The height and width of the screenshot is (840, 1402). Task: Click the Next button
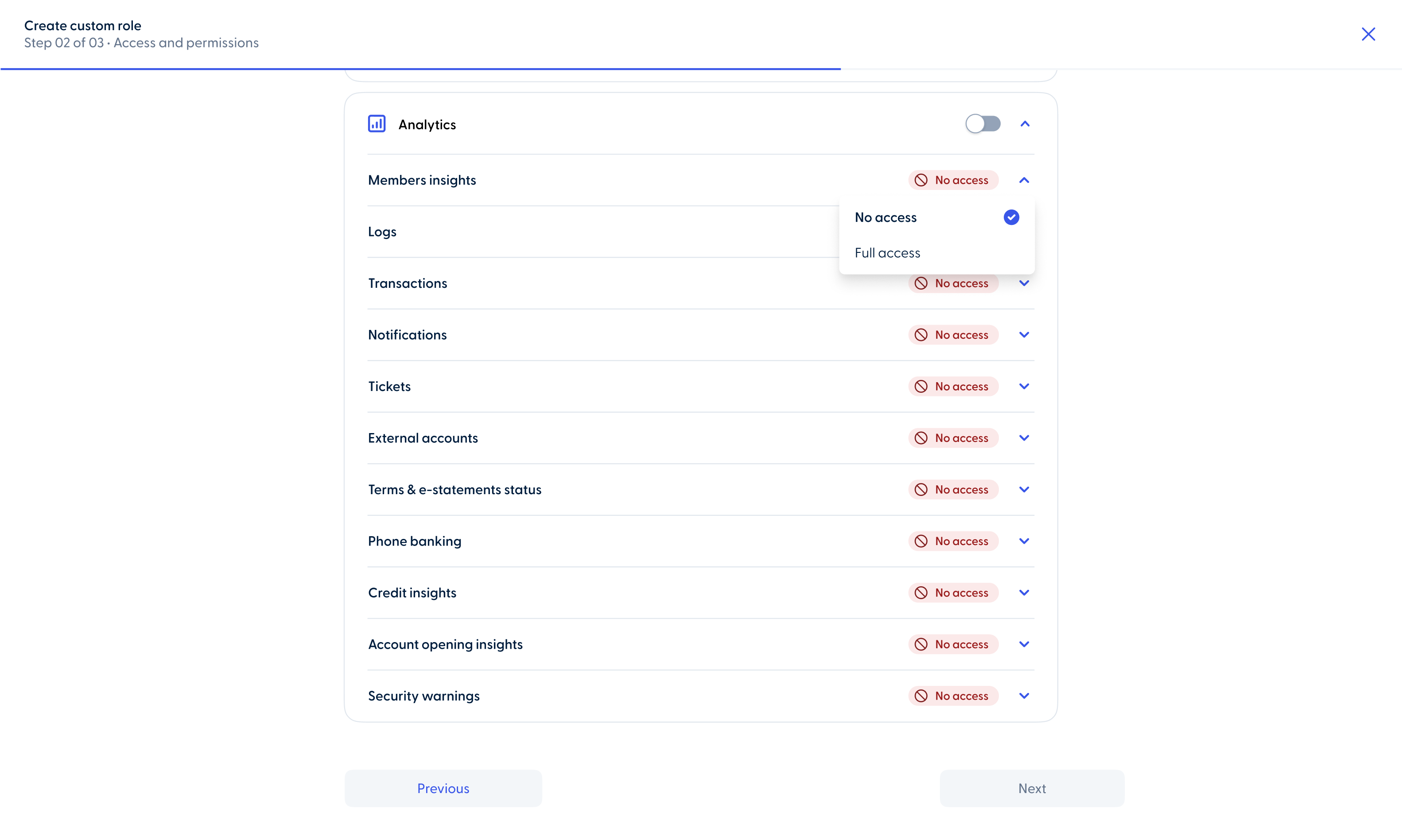pyautogui.click(x=1032, y=788)
